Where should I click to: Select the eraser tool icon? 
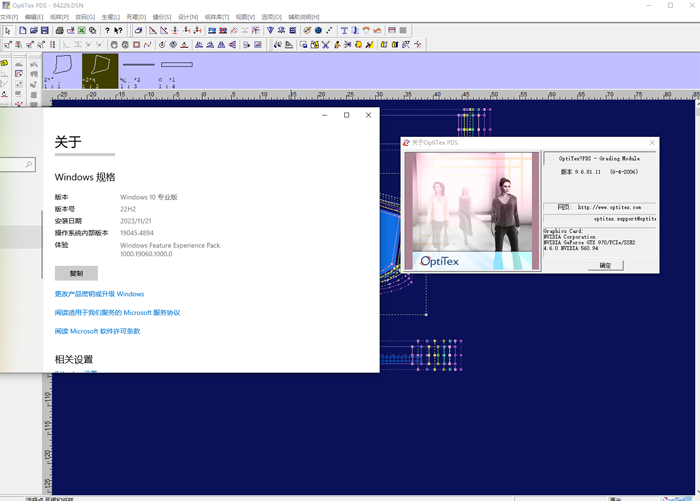click(138, 31)
